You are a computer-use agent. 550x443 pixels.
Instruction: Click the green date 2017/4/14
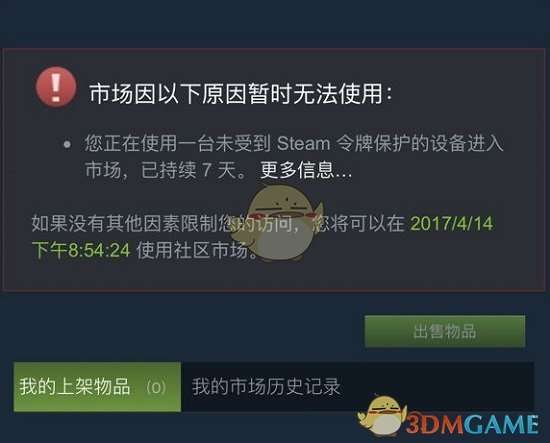[452, 223]
